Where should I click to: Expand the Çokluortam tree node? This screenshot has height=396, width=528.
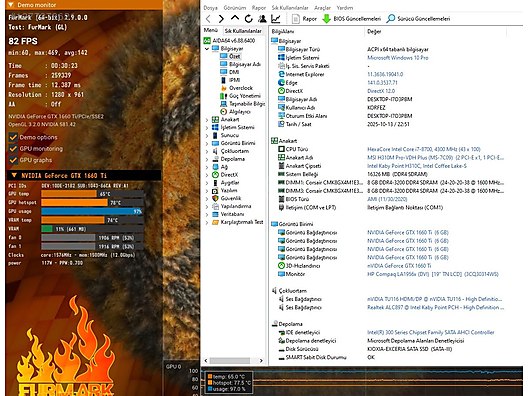point(207,151)
